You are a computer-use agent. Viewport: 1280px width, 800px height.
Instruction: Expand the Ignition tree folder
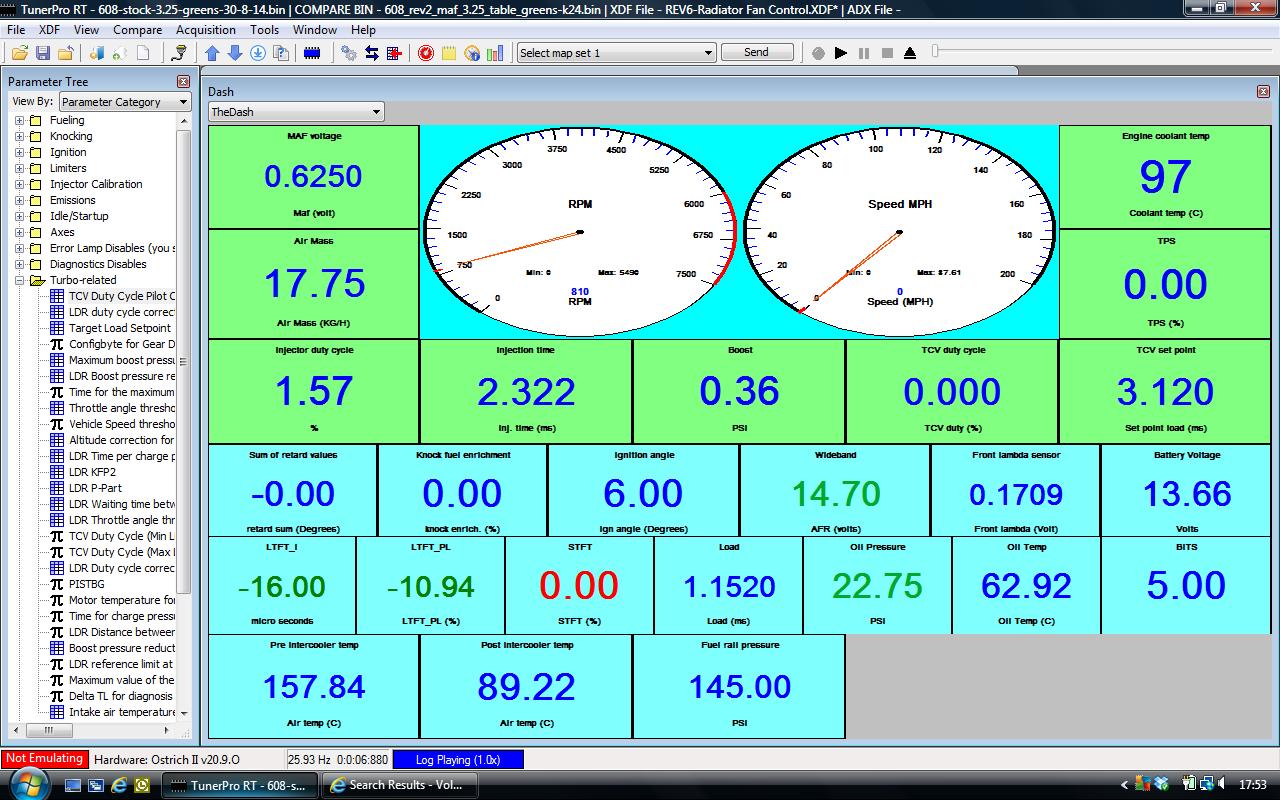[19, 152]
